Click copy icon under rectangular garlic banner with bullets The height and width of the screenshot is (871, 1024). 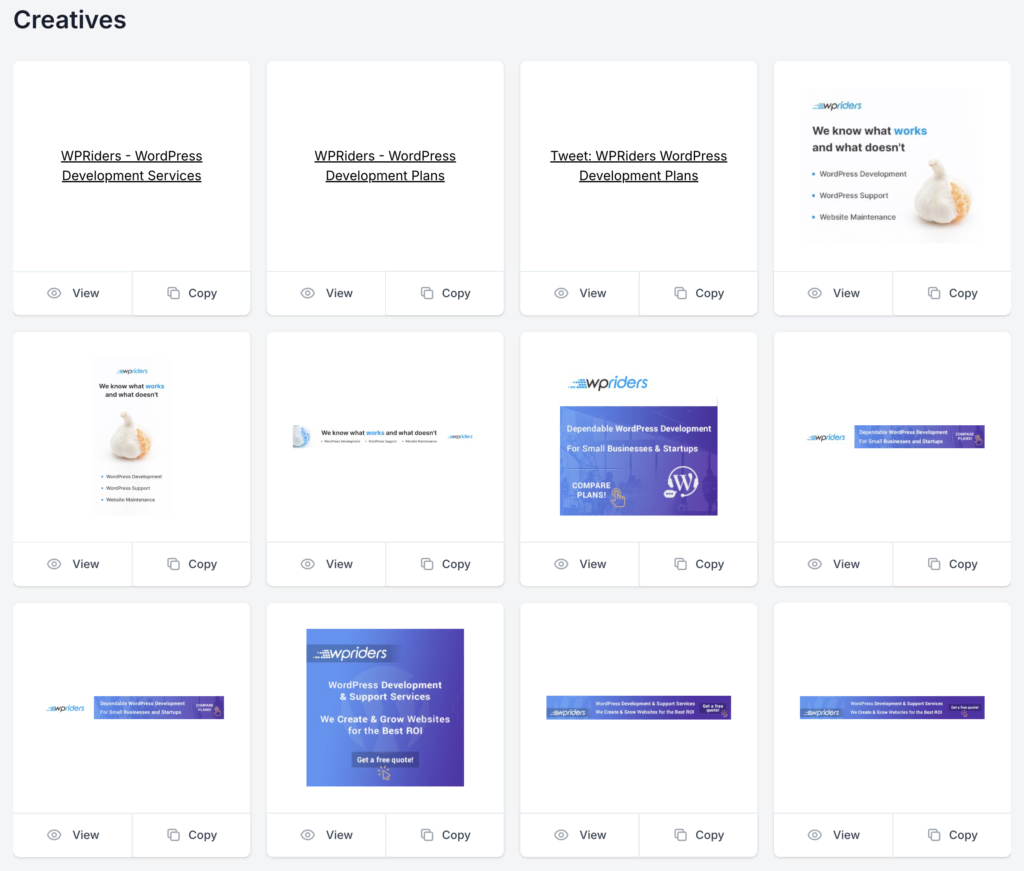coord(934,293)
